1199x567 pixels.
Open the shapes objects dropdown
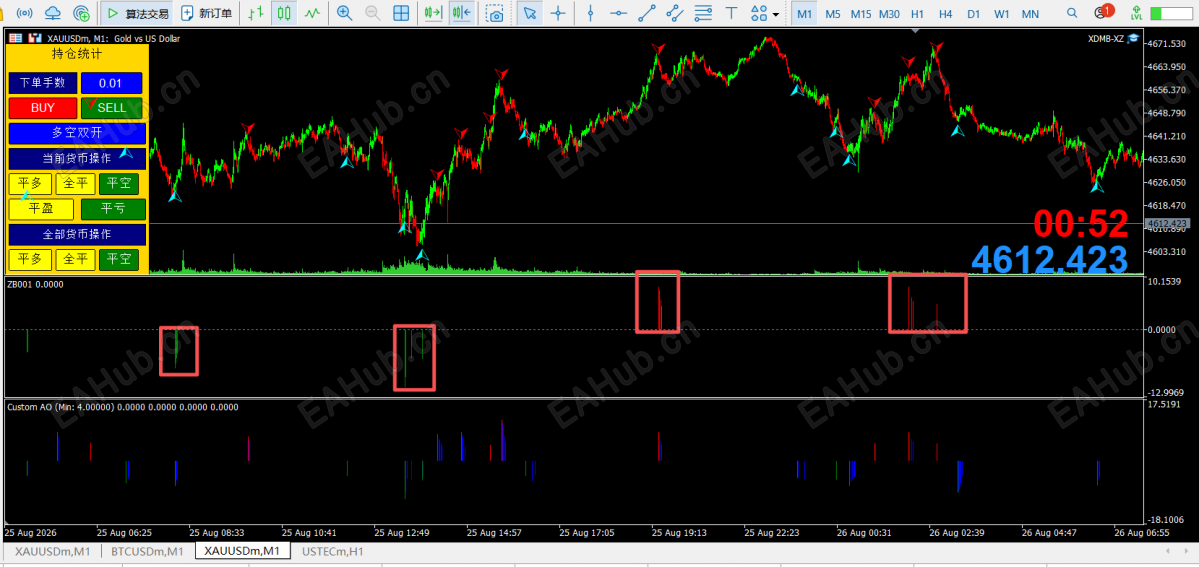765,13
